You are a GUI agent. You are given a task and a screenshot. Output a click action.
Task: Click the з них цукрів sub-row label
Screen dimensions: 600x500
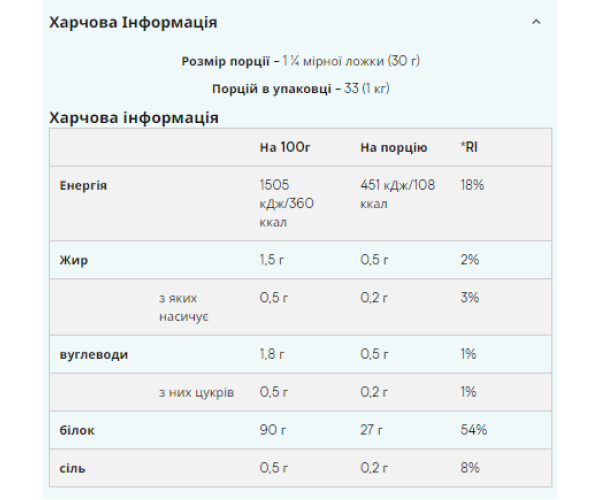(x=196, y=392)
